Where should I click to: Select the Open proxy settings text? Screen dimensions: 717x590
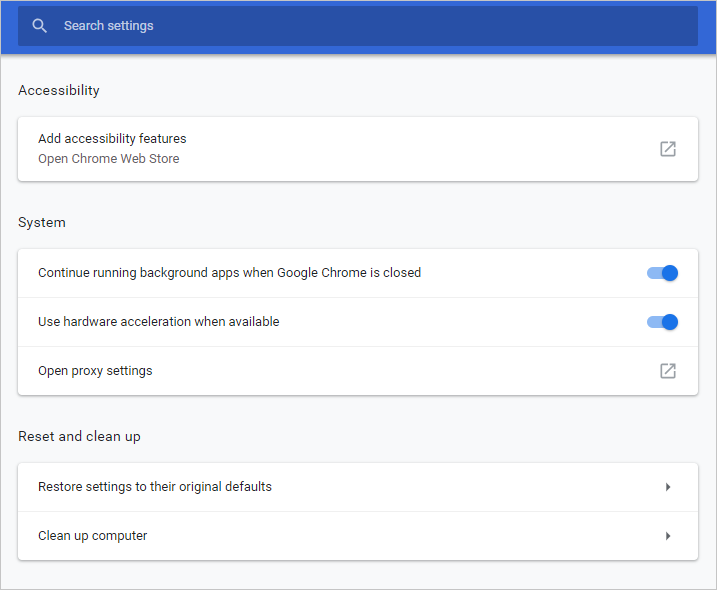(x=95, y=371)
